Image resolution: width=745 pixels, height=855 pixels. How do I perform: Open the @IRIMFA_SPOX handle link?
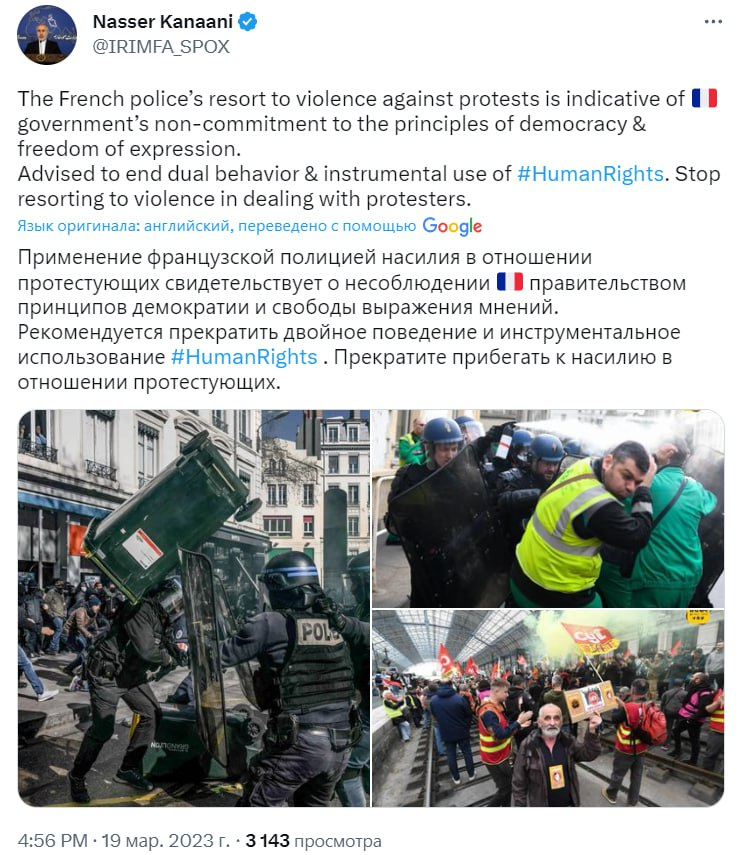click(x=161, y=47)
